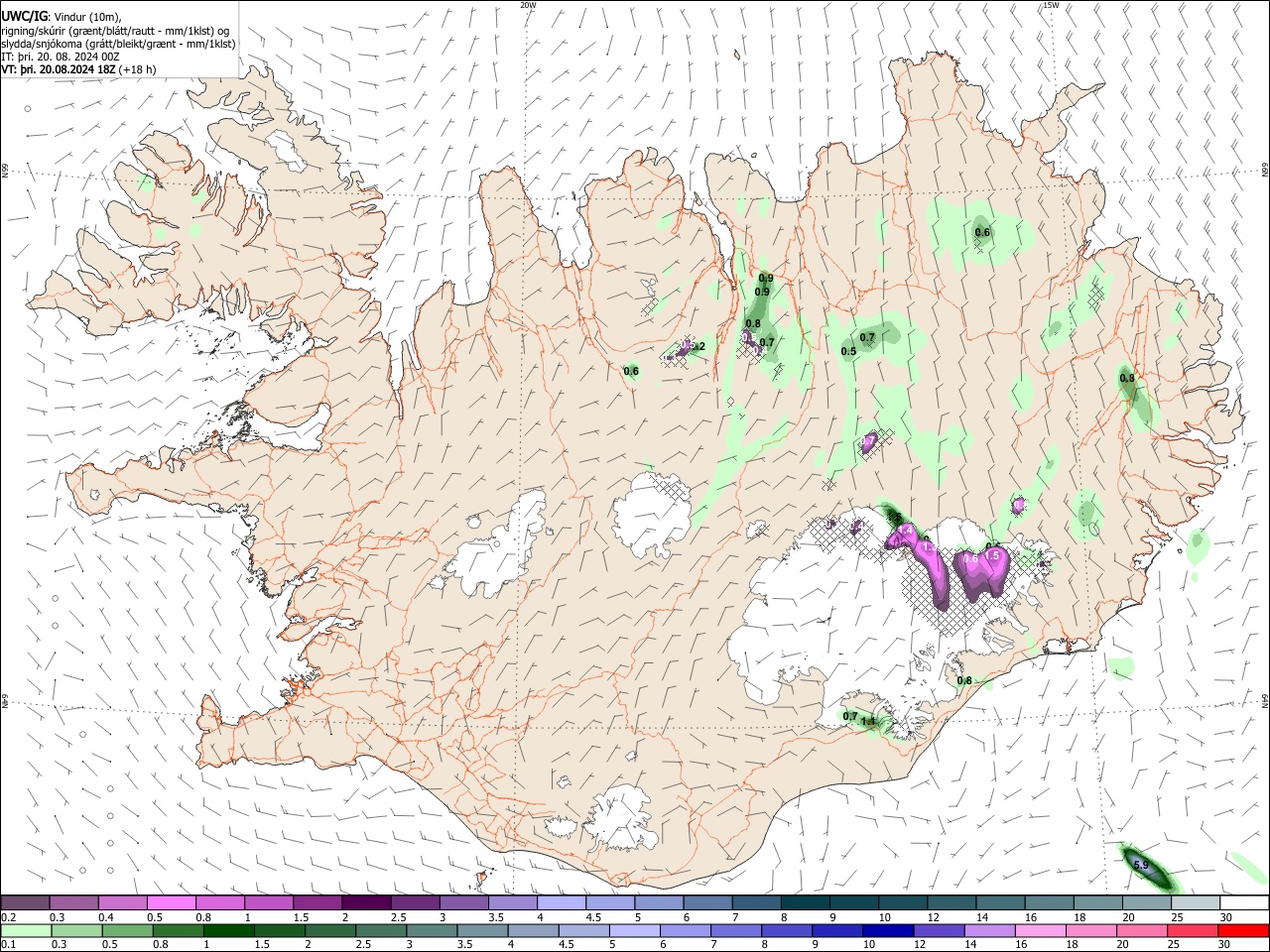Click the '1.1' precipitation value near south glacier
The height and width of the screenshot is (952, 1270).
click(868, 721)
